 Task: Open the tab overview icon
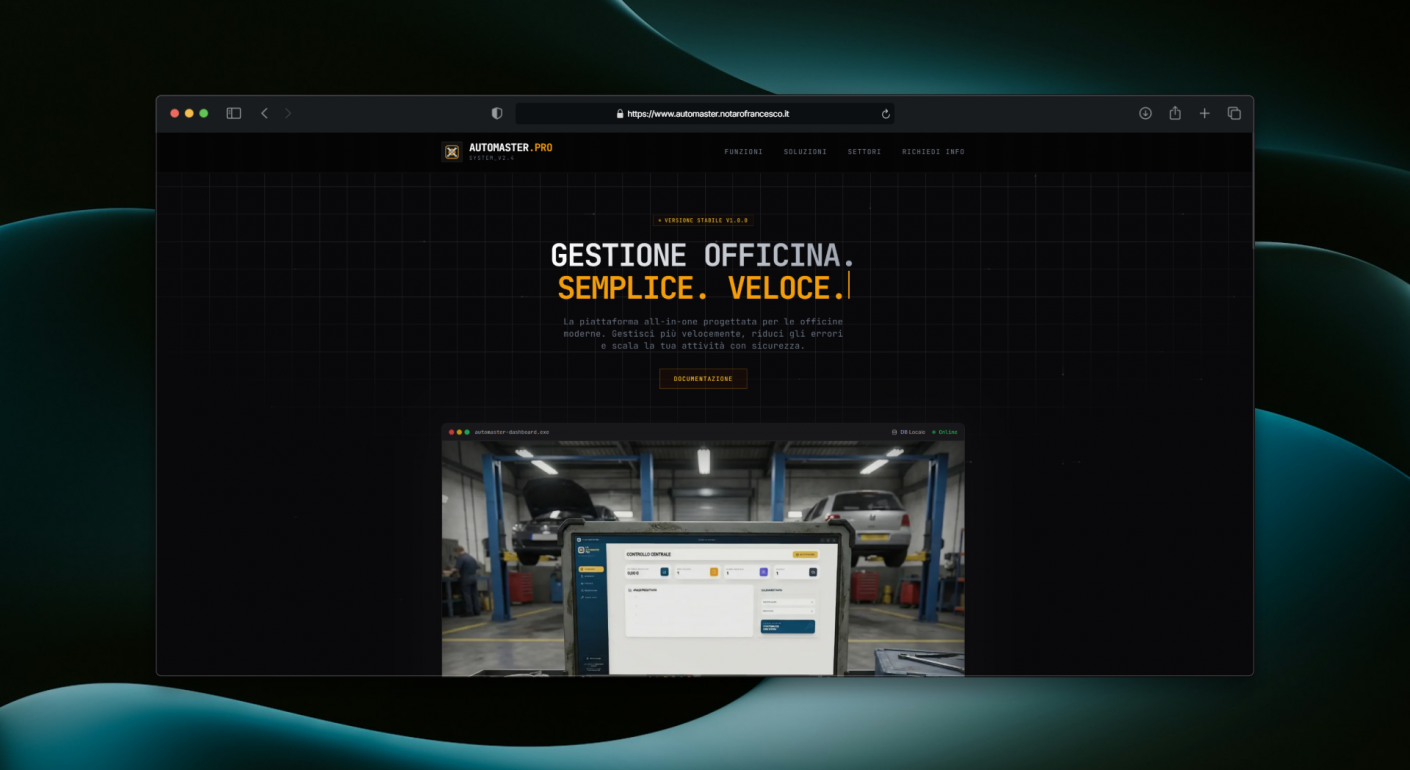point(1234,113)
